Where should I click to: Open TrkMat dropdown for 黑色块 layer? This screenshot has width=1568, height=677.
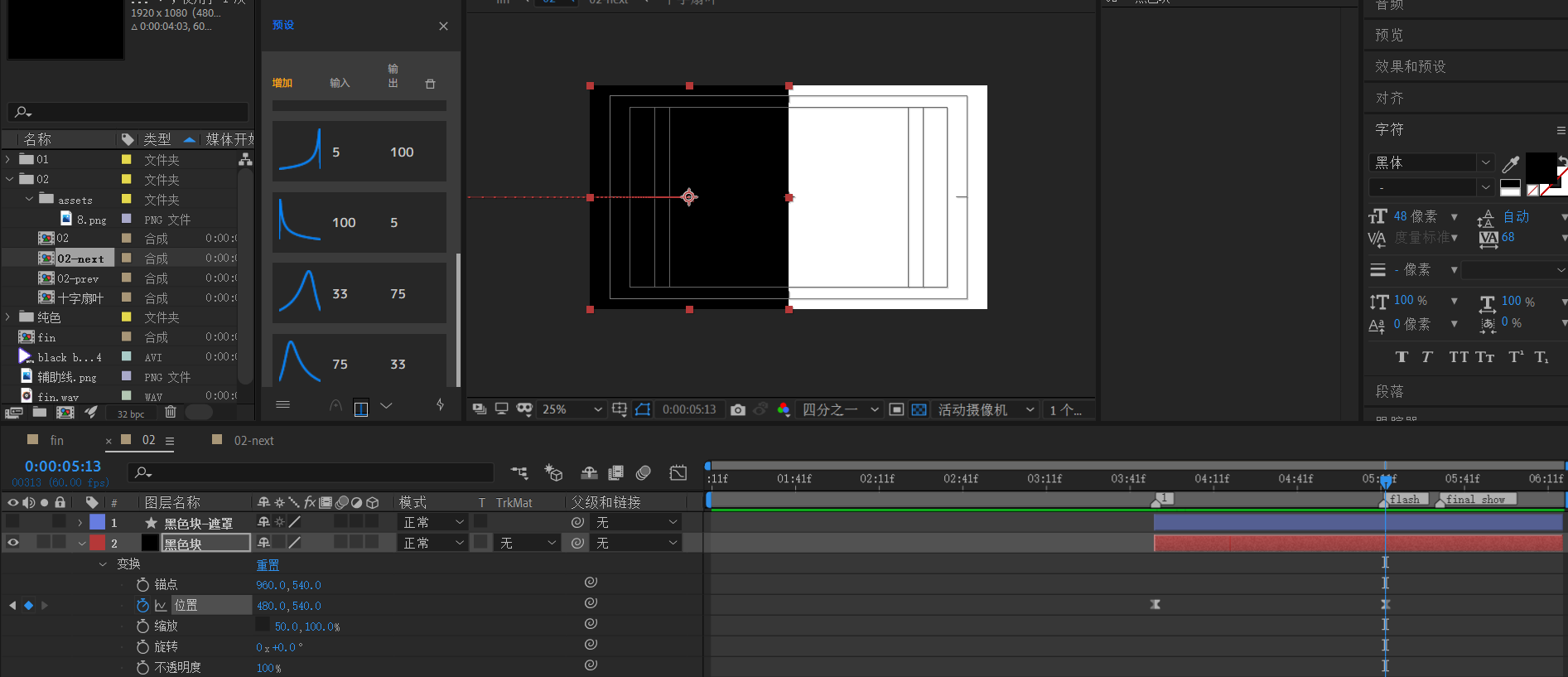[528, 543]
